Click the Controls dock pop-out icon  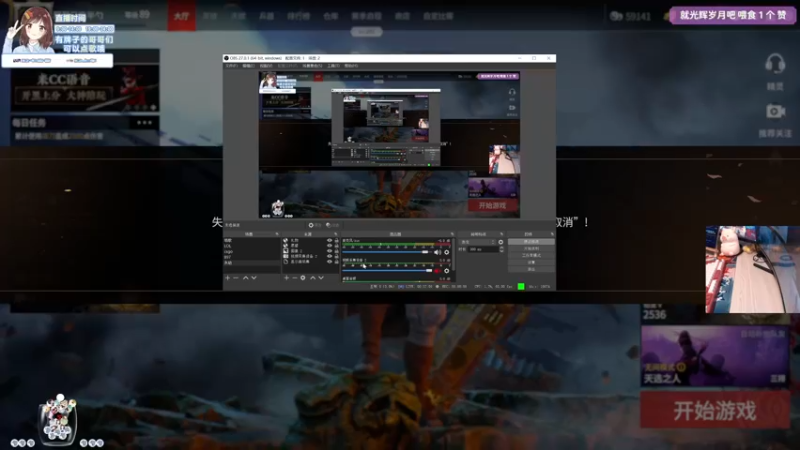(552, 234)
